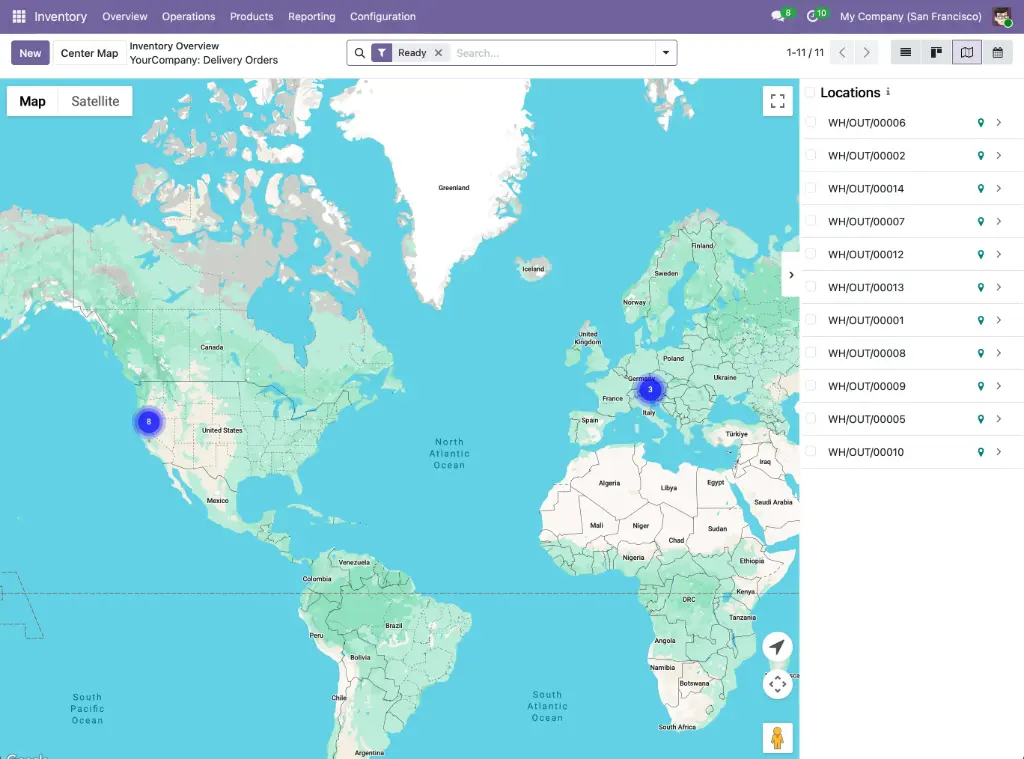Click the map pin for WH/OUT/00013
The width and height of the screenshot is (1024, 759).
[x=980, y=287]
